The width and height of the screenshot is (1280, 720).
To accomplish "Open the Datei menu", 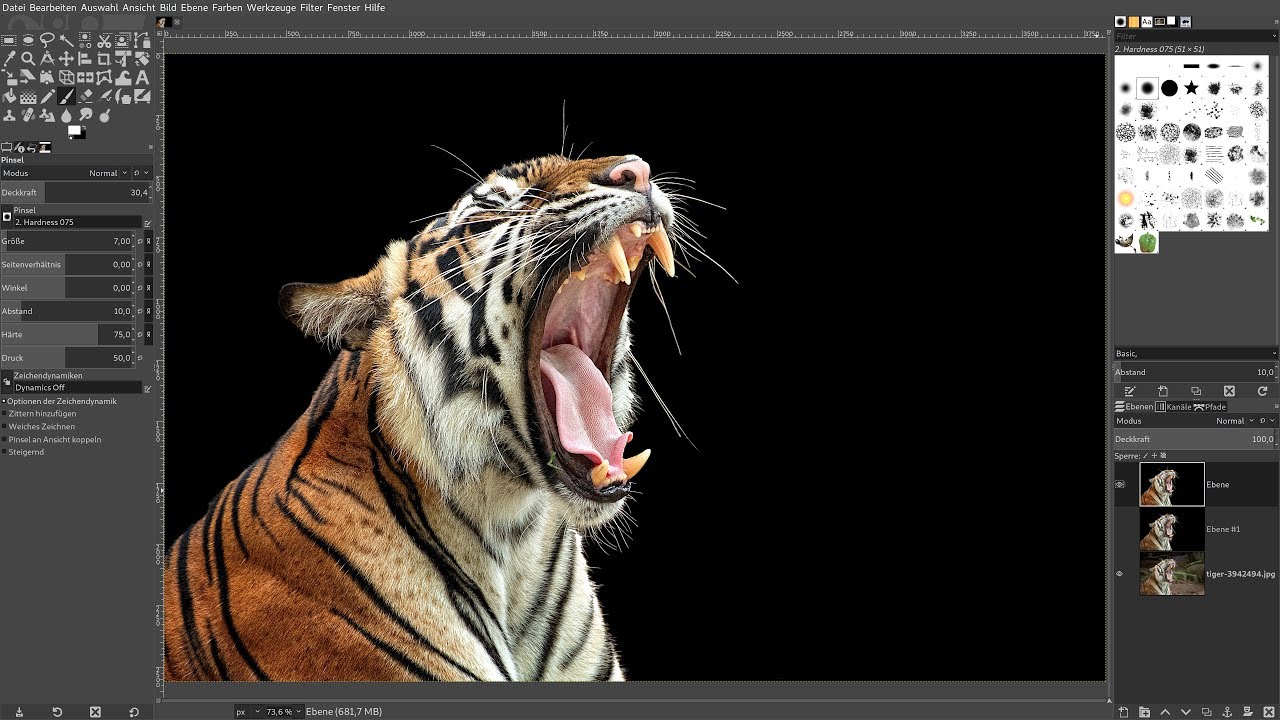I will 14,7.
